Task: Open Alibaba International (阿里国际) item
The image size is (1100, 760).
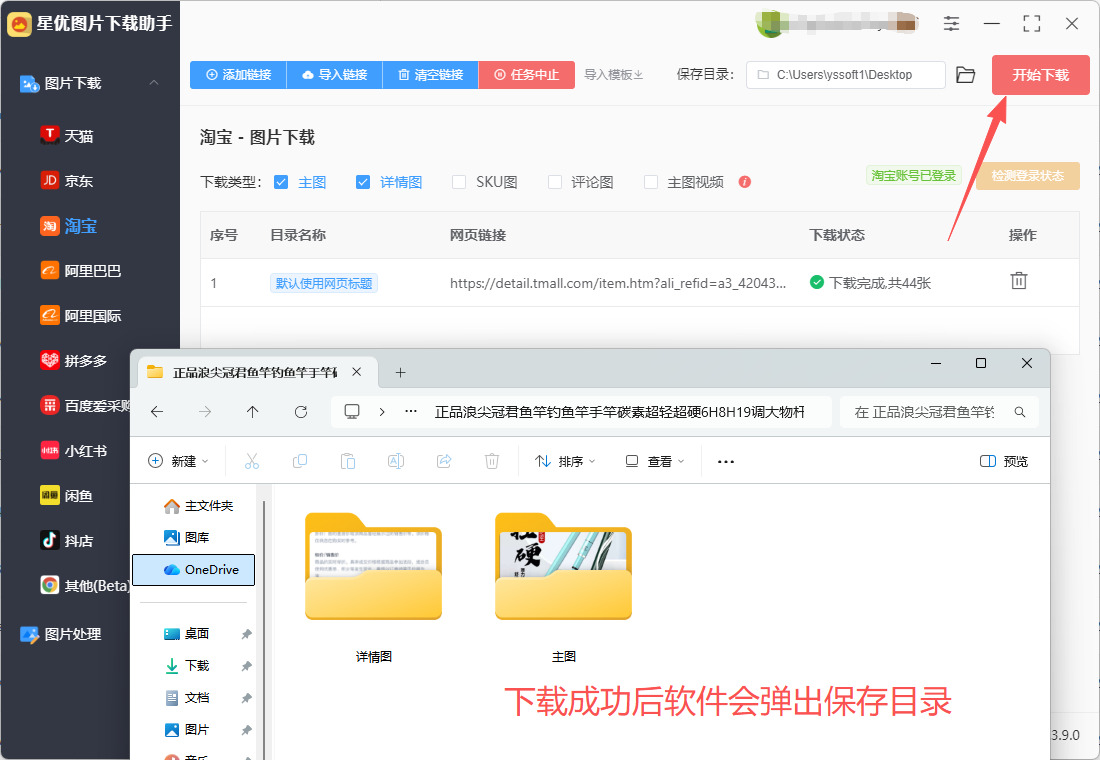Action: [80, 315]
